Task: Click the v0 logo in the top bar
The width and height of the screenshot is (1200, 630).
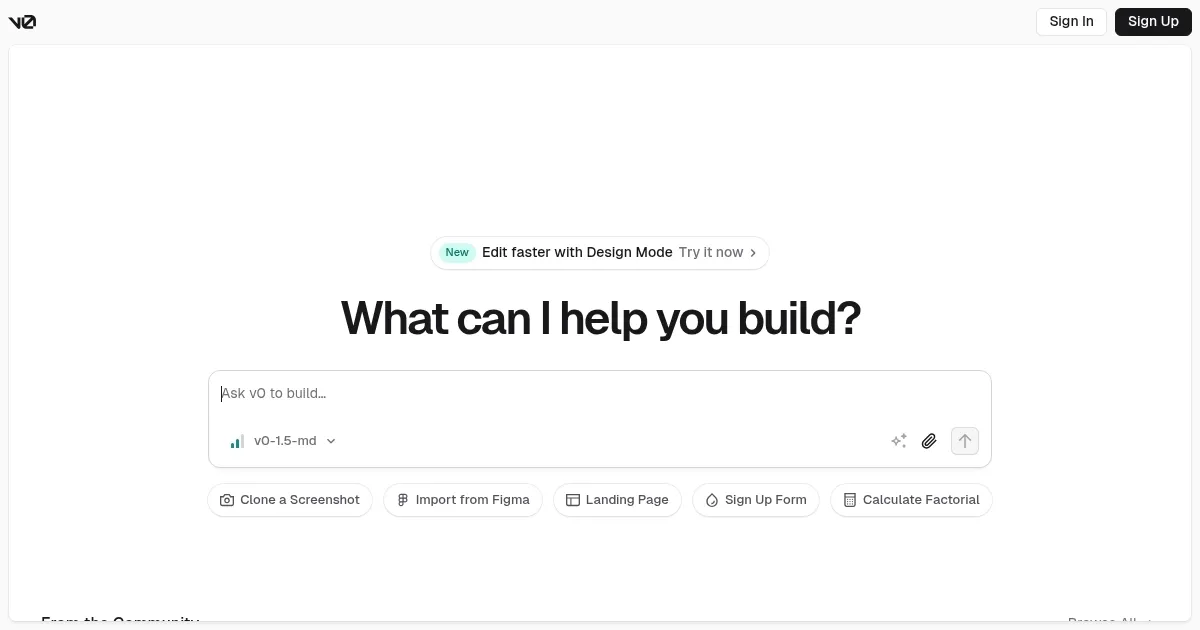Action: pyautogui.click(x=22, y=21)
